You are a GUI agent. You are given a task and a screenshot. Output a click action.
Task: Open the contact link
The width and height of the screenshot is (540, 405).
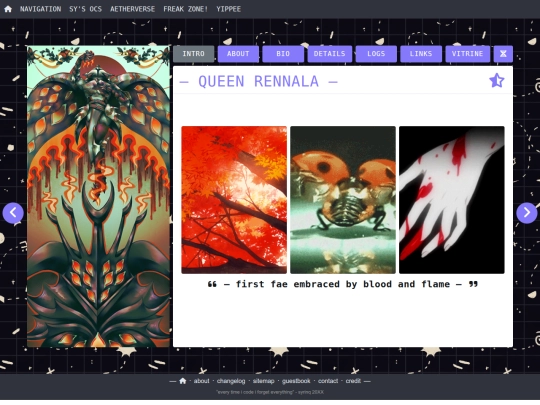coord(328,381)
